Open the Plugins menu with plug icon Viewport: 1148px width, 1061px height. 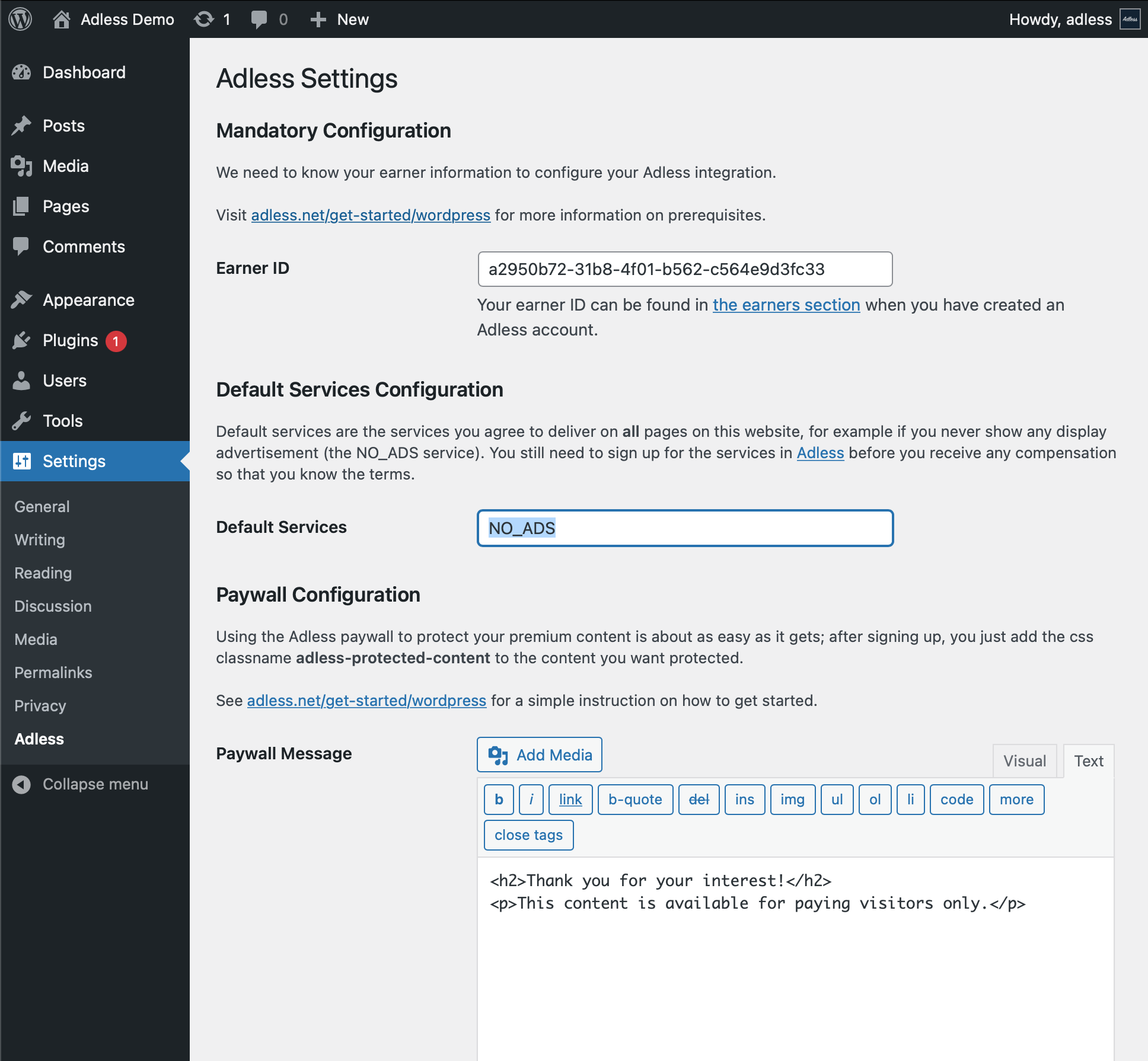(x=70, y=340)
